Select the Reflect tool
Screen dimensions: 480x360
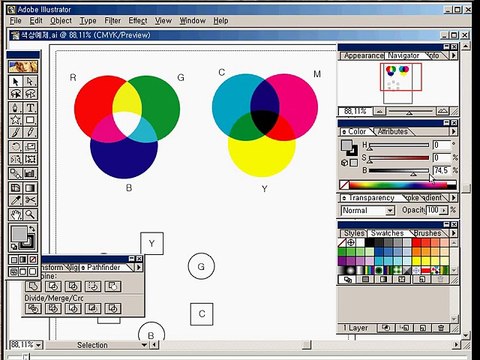click(x=15, y=159)
